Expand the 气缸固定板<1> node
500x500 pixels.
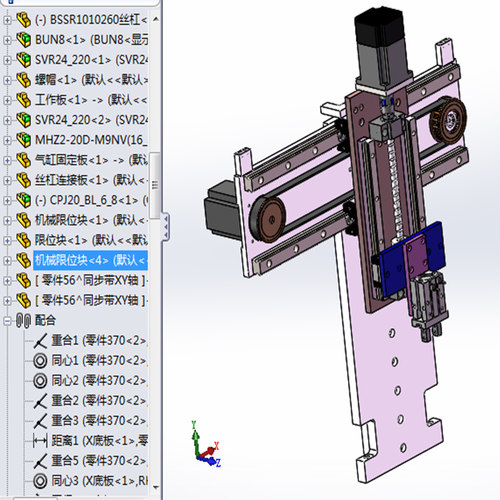pos(7,160)
